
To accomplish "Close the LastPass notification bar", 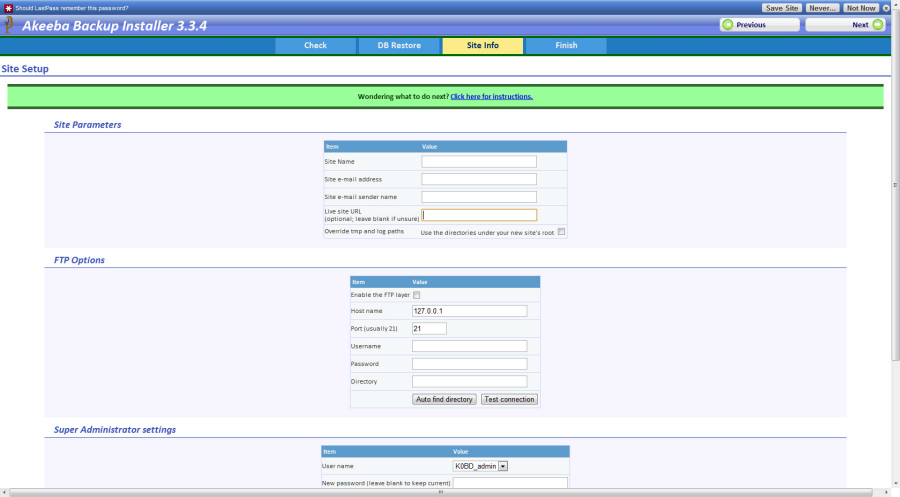I will click(886, 8).
